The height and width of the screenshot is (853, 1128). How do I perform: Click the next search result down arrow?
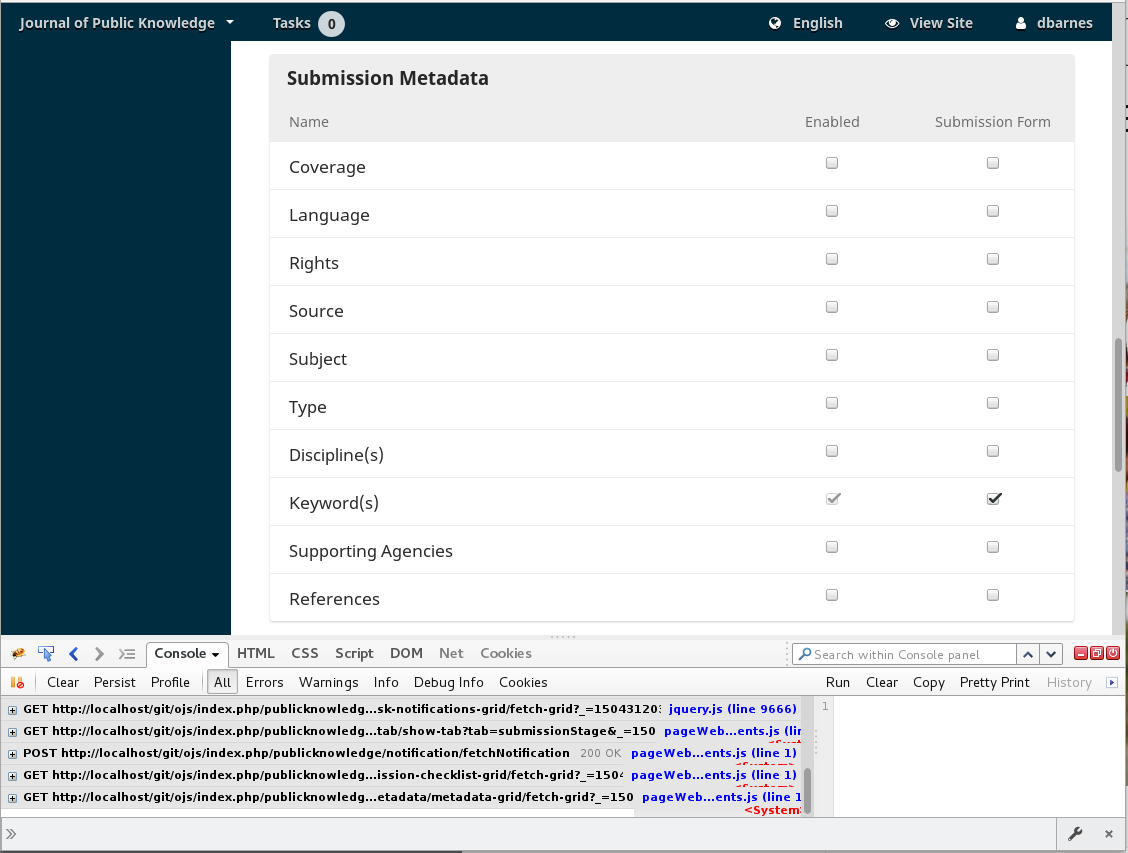click(1050, 654)
